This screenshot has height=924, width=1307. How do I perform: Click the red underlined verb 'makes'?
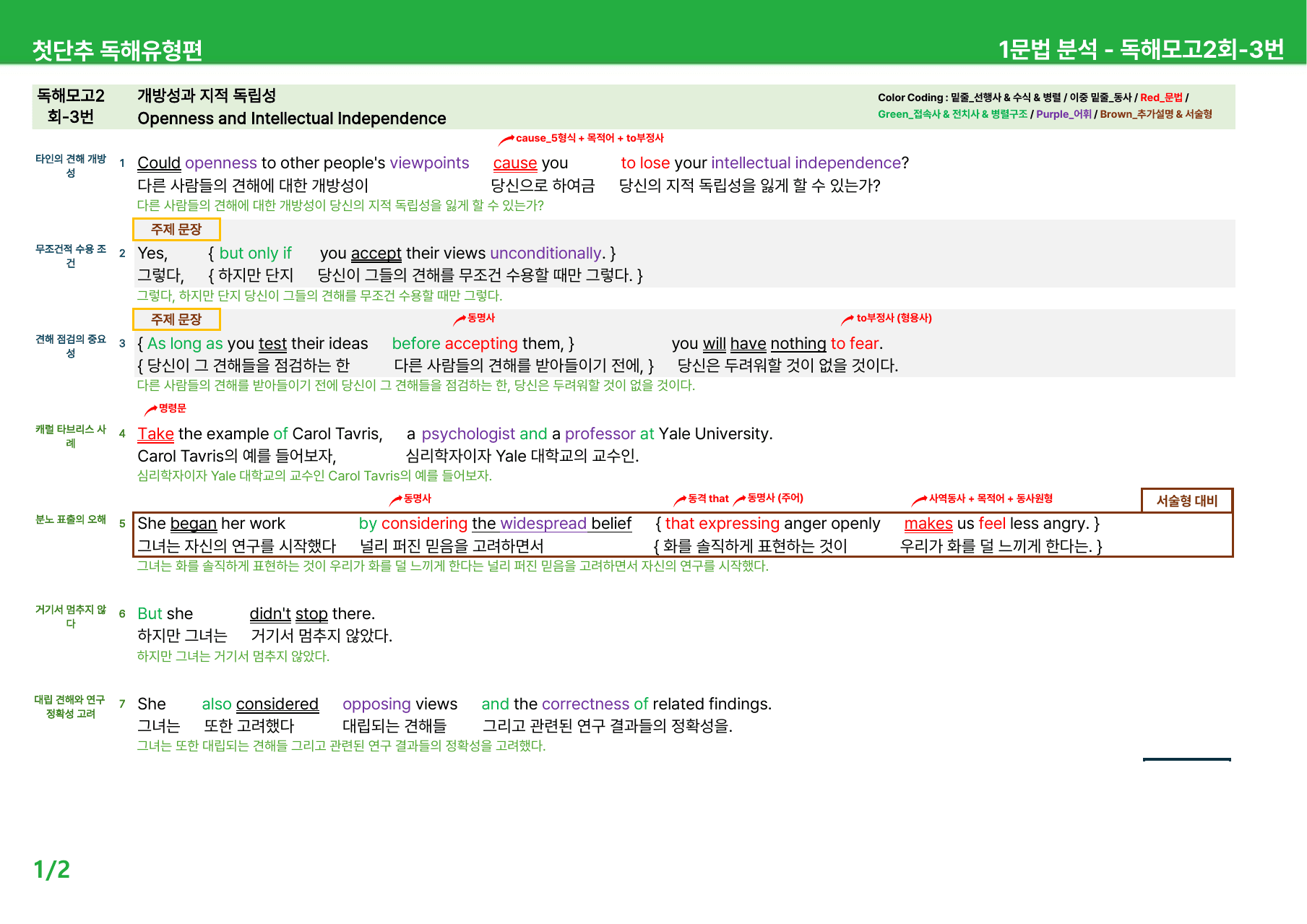click(928, 524)
